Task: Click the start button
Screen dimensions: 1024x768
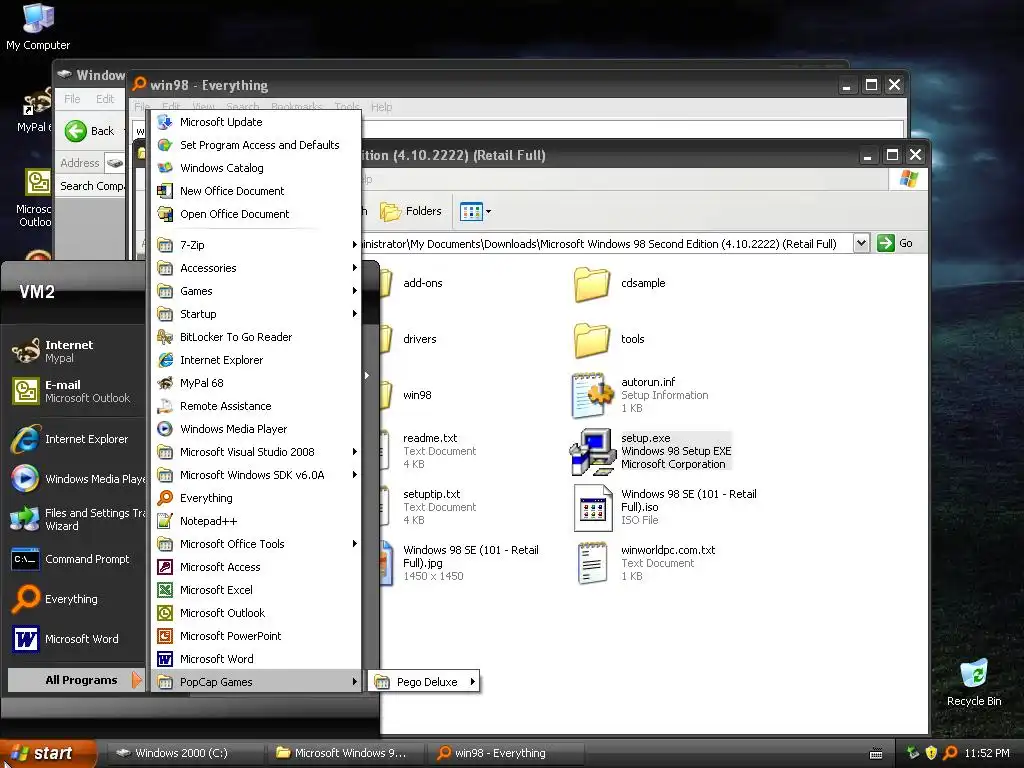Action: 48,753
